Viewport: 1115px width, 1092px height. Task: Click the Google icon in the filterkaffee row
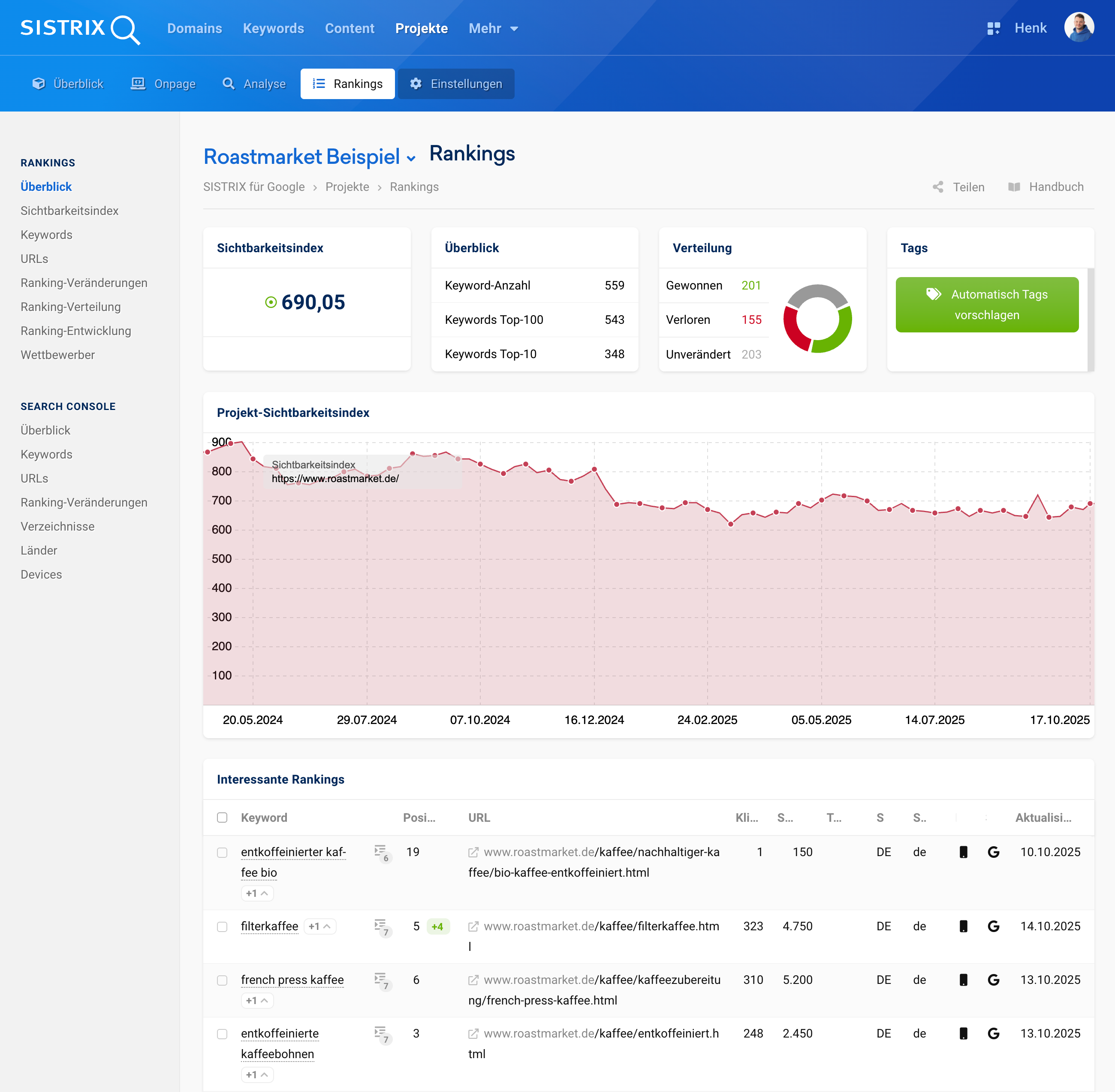(993, 926)
